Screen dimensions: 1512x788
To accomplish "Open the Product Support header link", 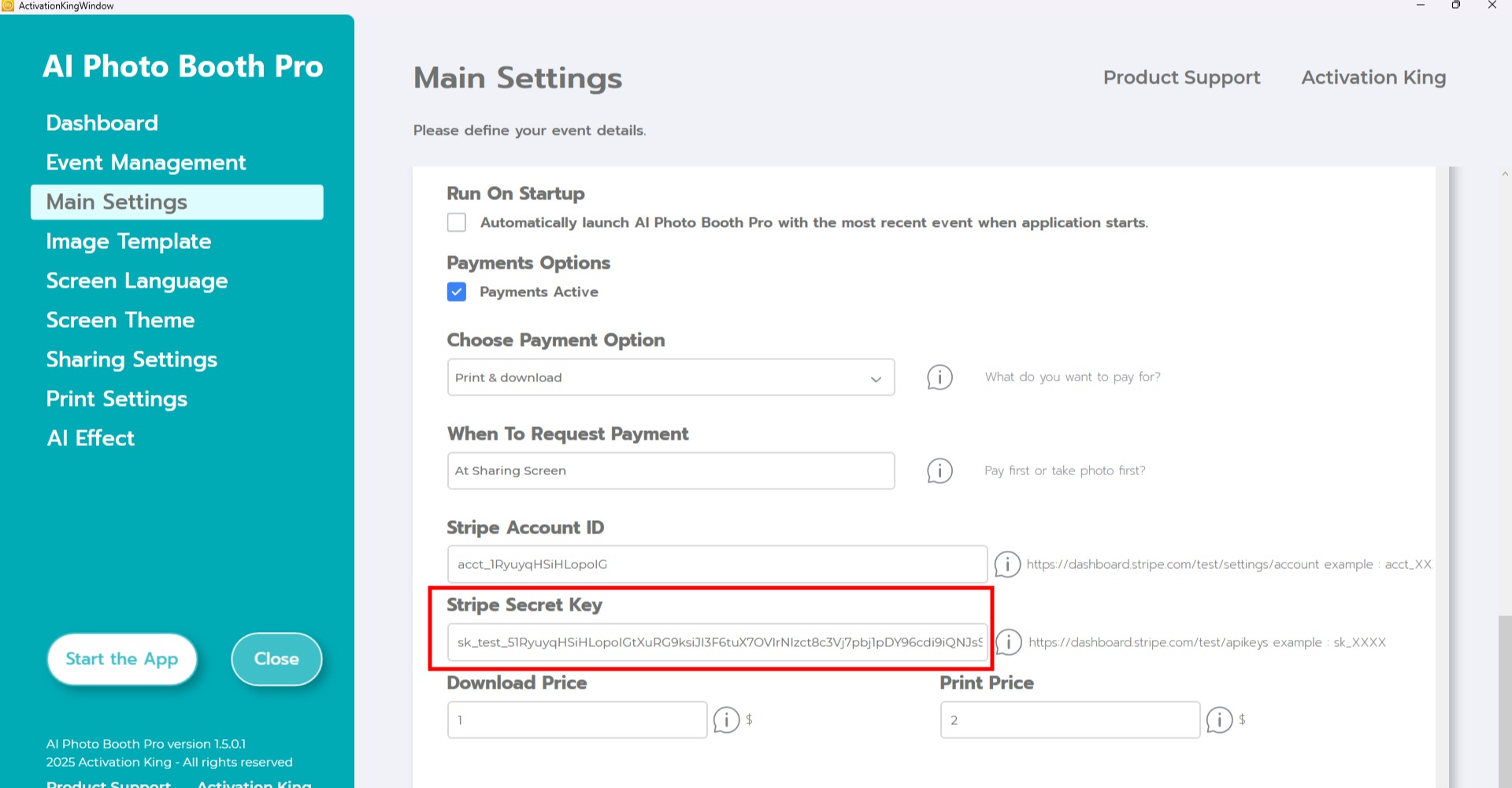I will click(1181, 77).
